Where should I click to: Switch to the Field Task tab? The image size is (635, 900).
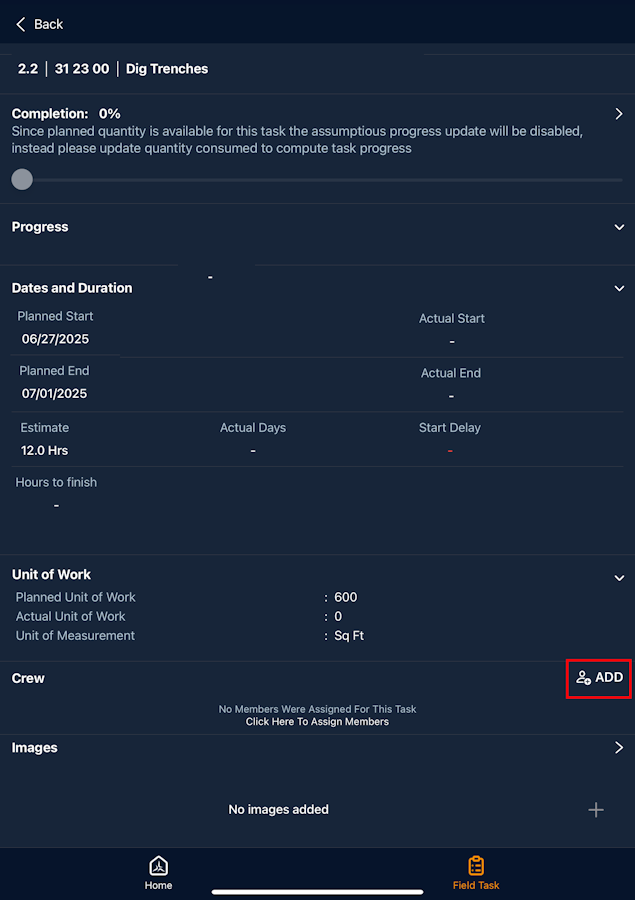point(476,885)
